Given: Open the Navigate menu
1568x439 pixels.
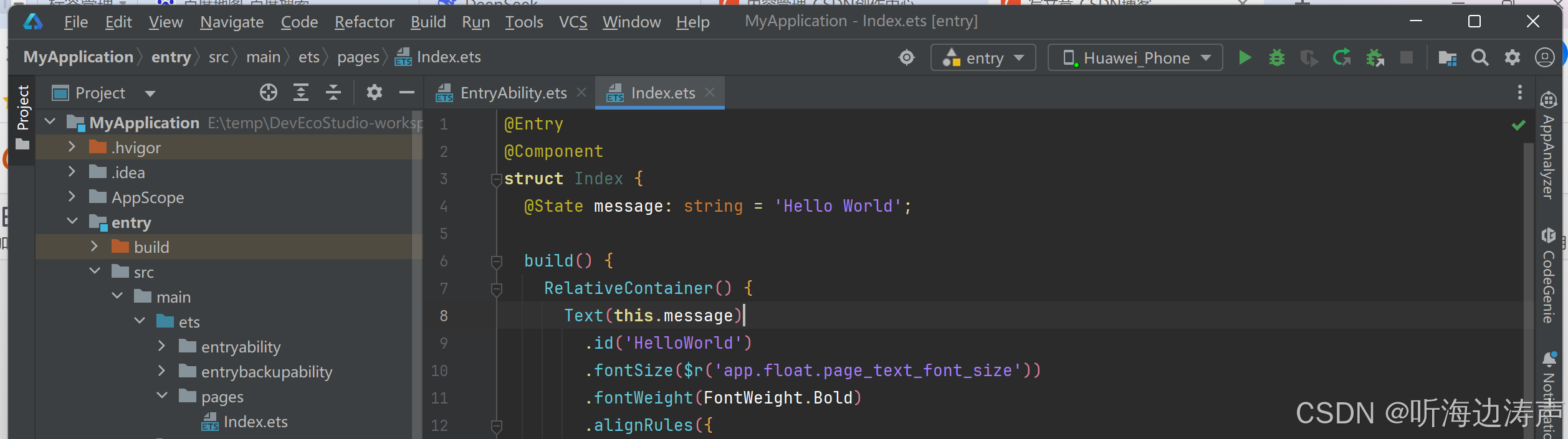Looking at the screenshot, I should click(x=232, y=22).
